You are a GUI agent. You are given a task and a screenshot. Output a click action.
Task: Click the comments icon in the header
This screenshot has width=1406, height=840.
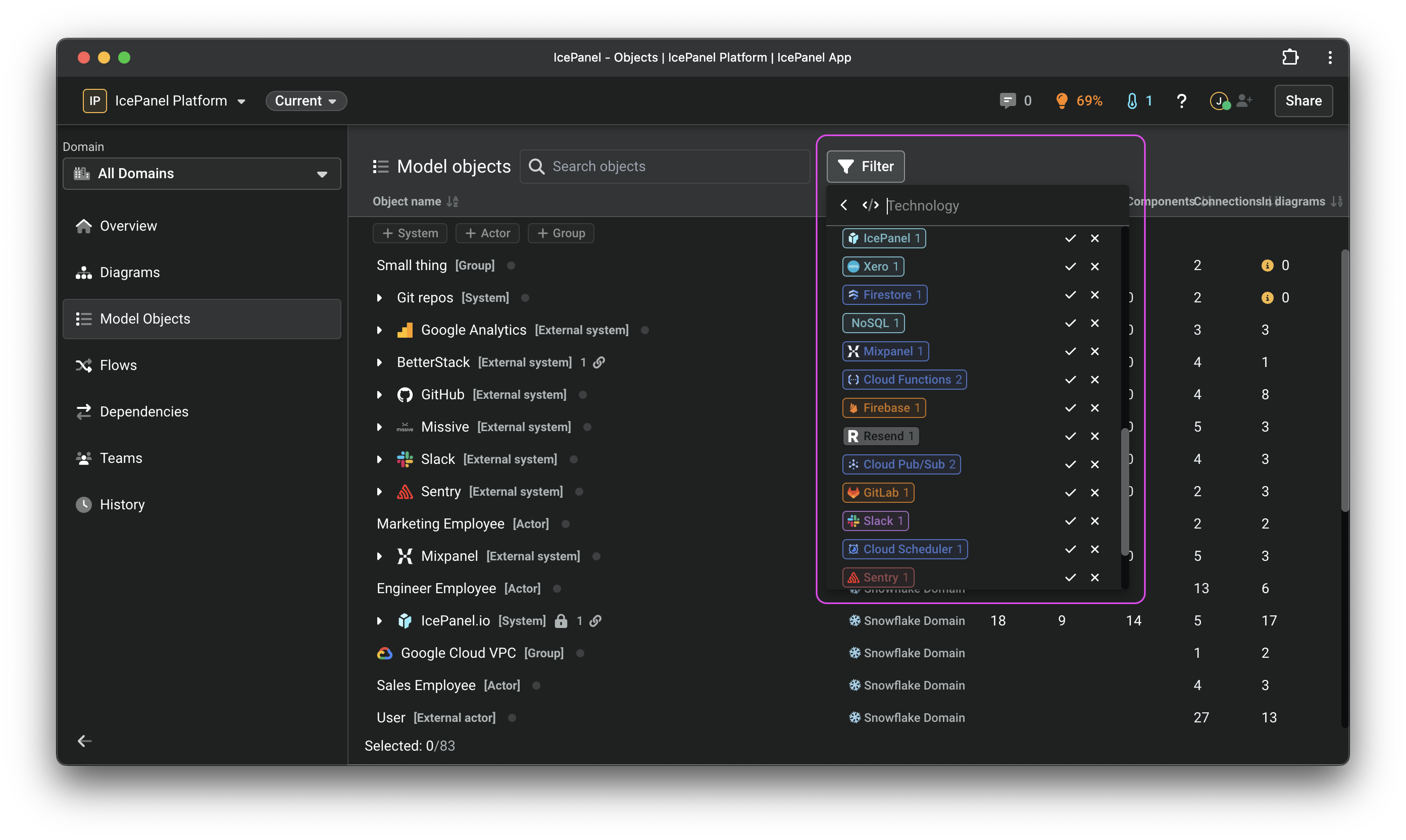click(1007, 101)
